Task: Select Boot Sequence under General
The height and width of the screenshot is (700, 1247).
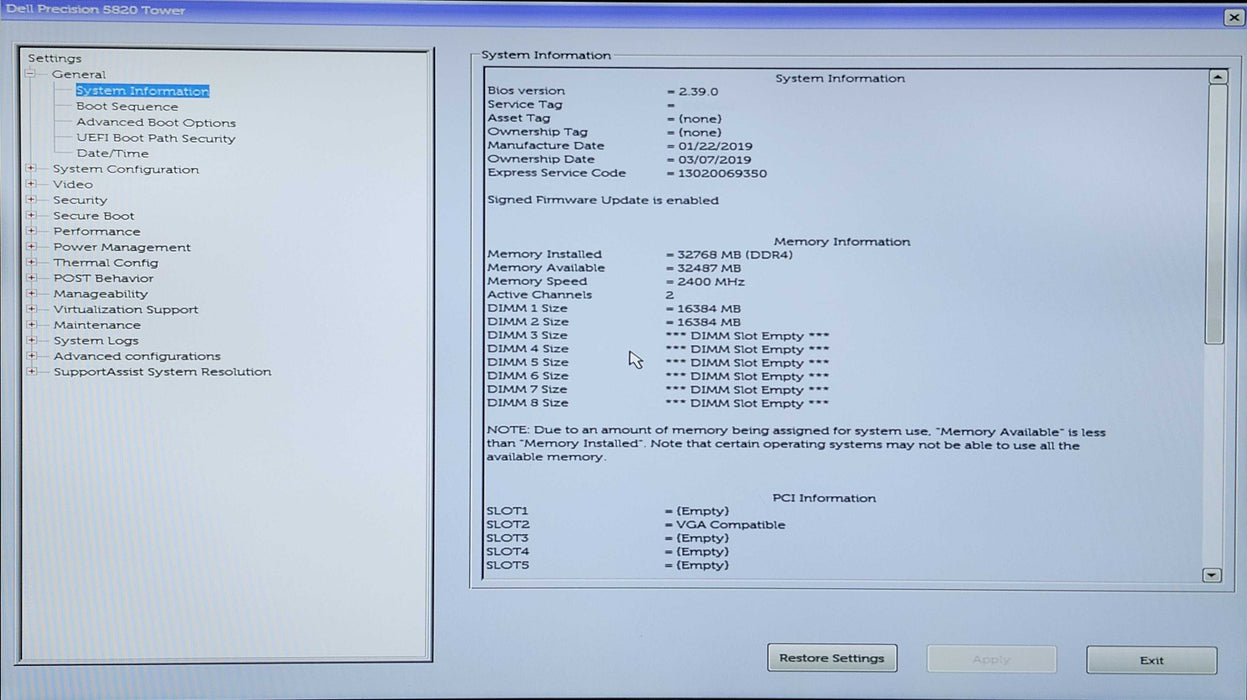Action: click(x=127, y=107)
